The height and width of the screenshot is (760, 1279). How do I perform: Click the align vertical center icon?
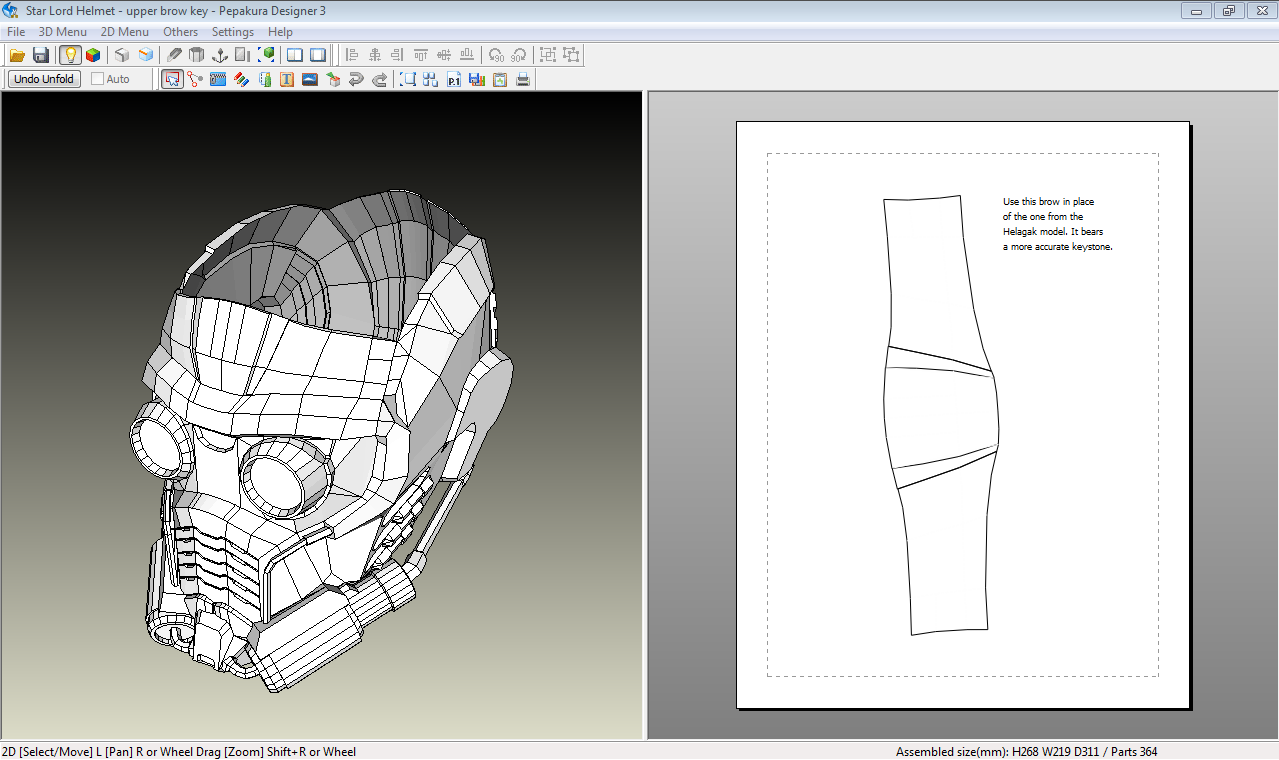coord(444,55)
